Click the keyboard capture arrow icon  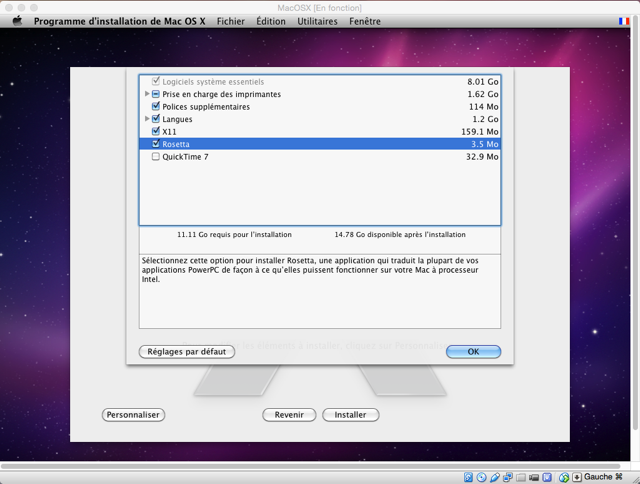pos(577,477)
